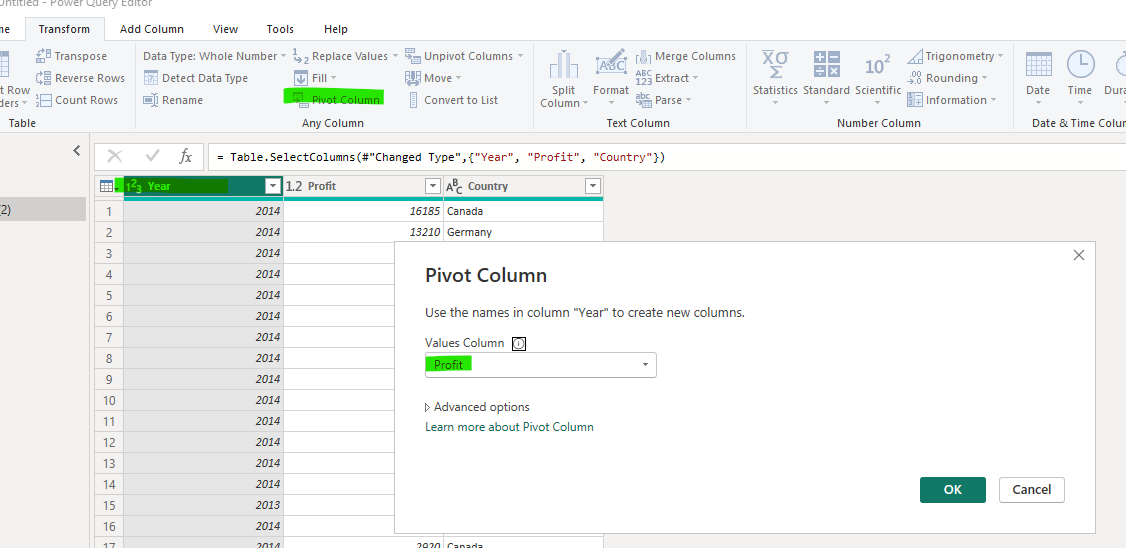Open Country column filter dropdown
This screenshot has width=1126, height=548.
592,186
